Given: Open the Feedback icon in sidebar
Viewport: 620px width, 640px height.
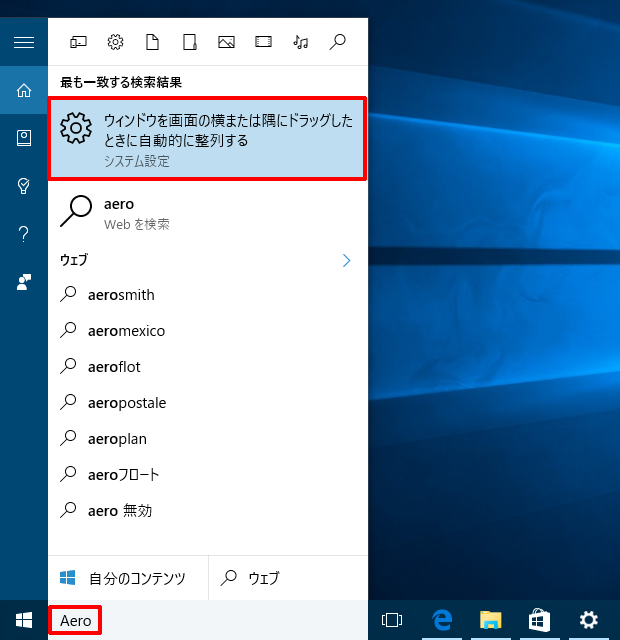Looking at the screenshot, I should pos(24,282).
